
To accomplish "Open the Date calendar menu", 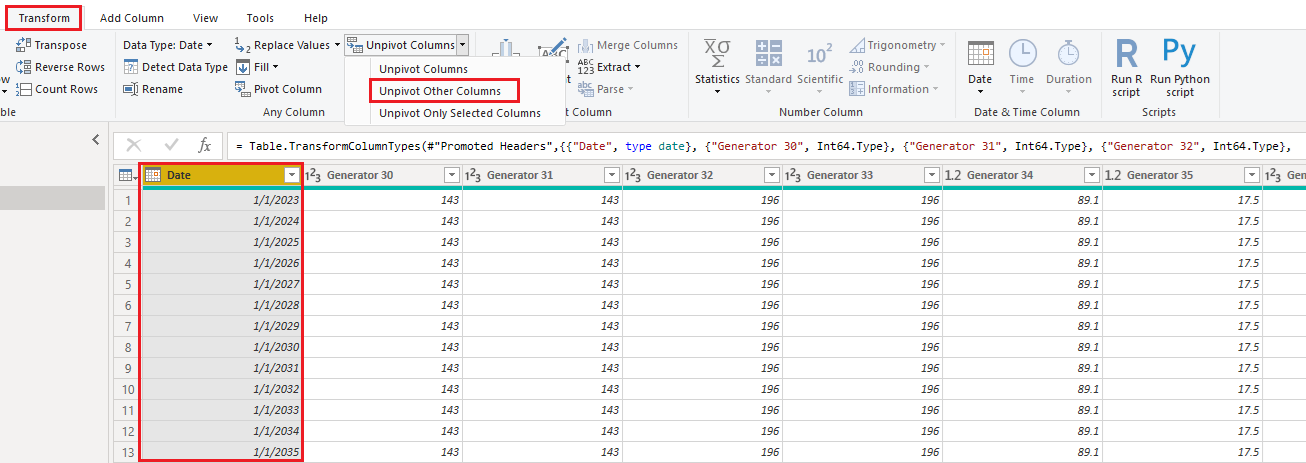I will pos(980,66).
